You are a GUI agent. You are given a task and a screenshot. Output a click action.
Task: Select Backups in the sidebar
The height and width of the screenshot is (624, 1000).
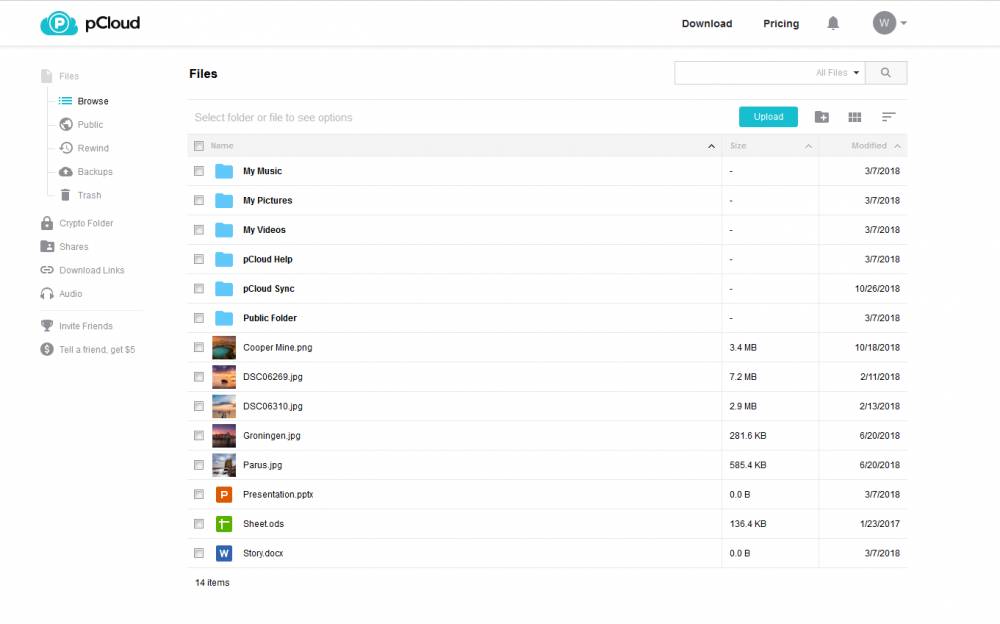tap(95, 172)
